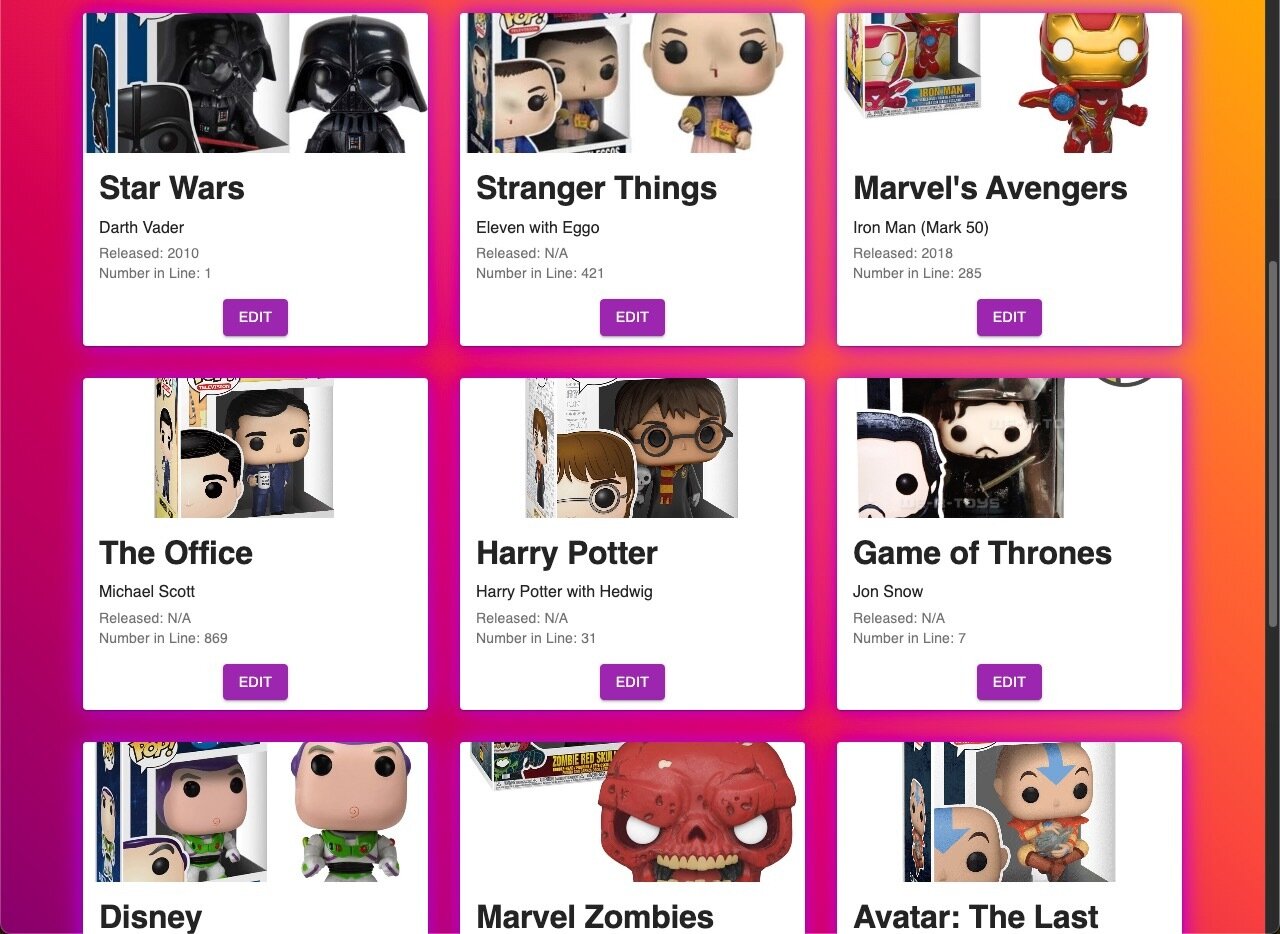Click EDIT button on The Office card
Screen dimensions: 1280x934
255,682
